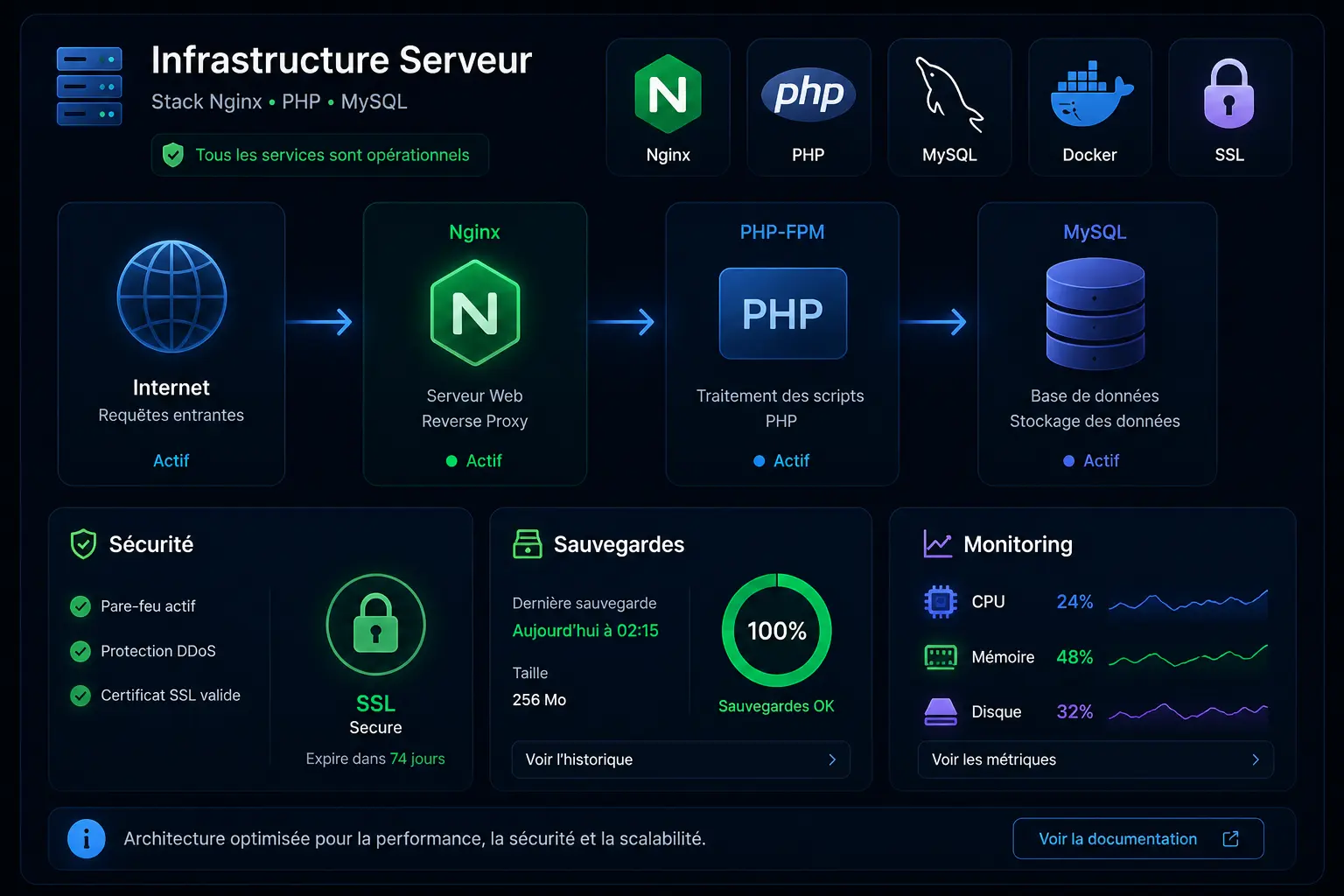
Task: Click the Disque usage sparkline graph
Action: 1188,711
